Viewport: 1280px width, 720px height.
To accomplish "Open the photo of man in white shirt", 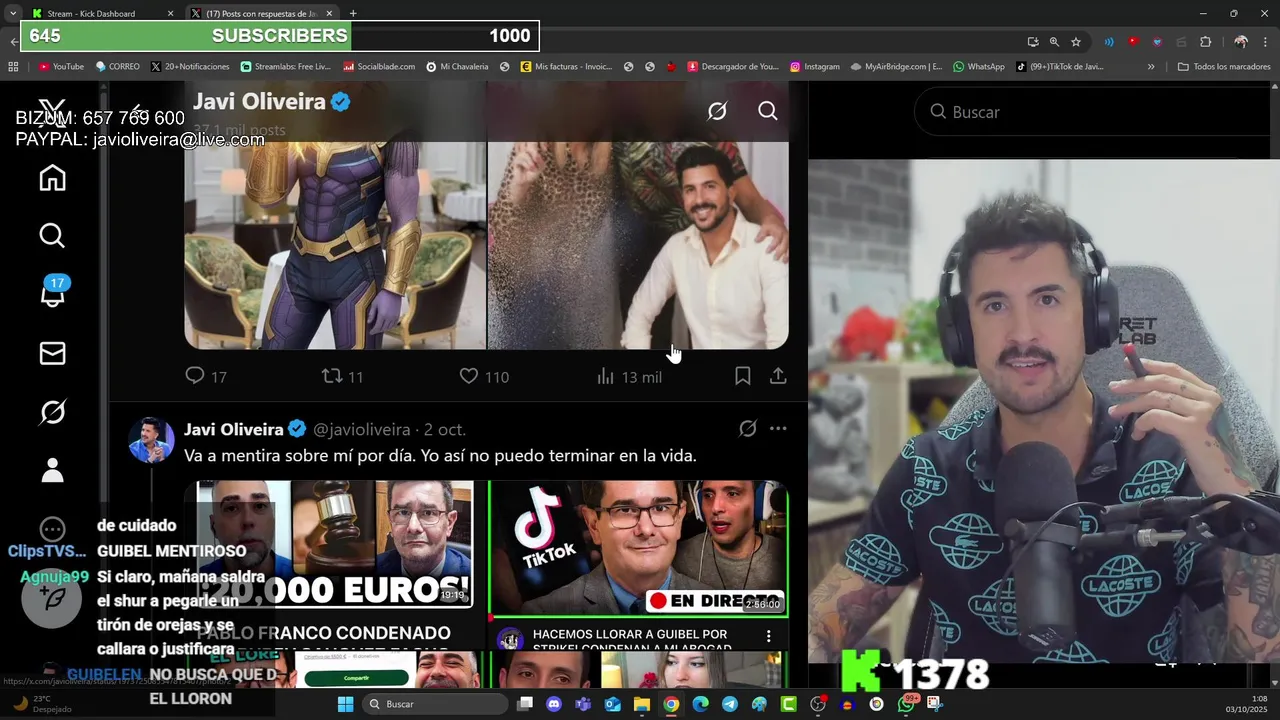I will [x=638, y=245].
